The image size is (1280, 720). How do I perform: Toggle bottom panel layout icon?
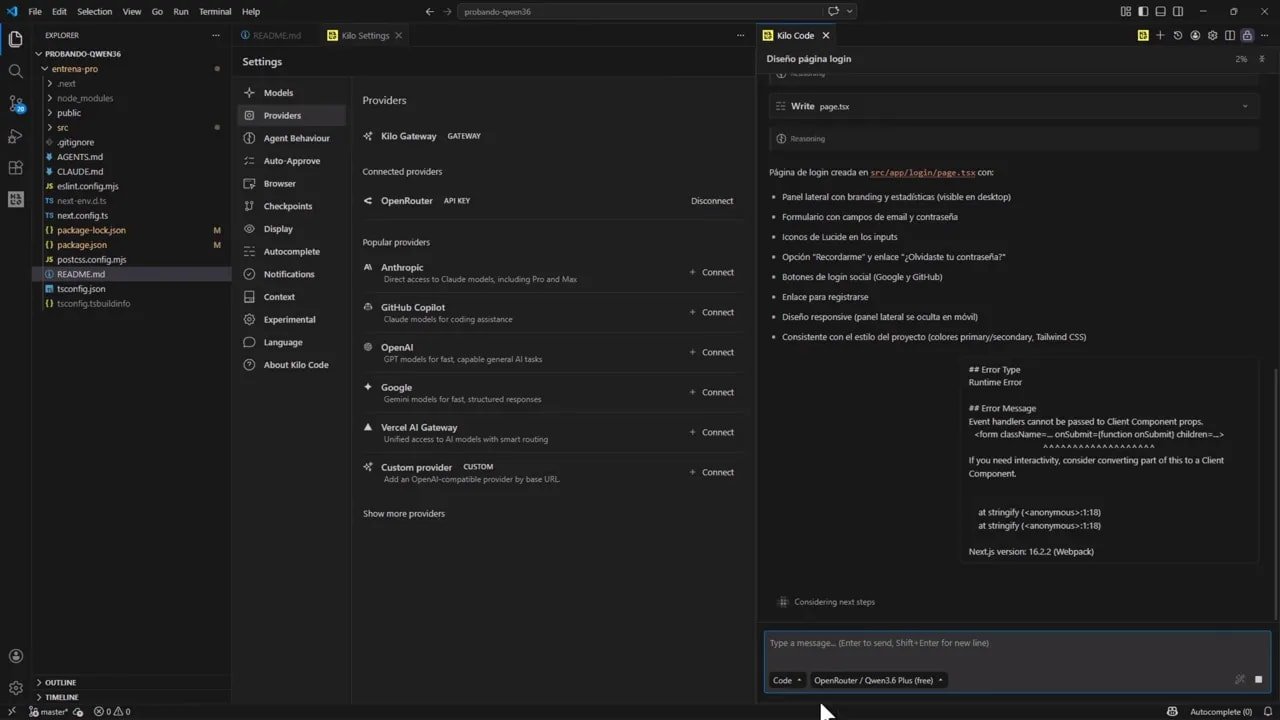[1160, 11]
